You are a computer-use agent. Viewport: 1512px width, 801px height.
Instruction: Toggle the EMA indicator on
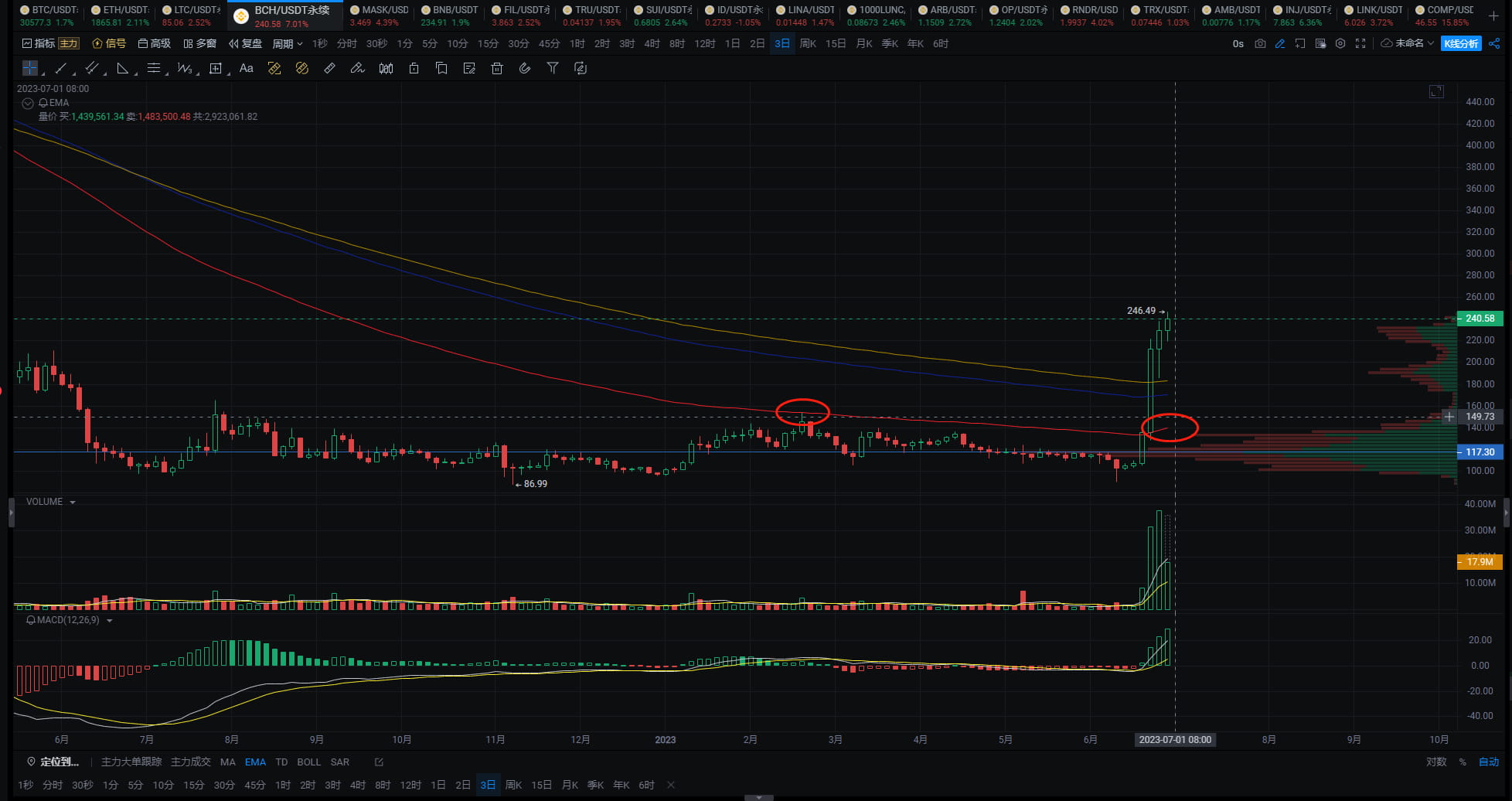[255, 762]
